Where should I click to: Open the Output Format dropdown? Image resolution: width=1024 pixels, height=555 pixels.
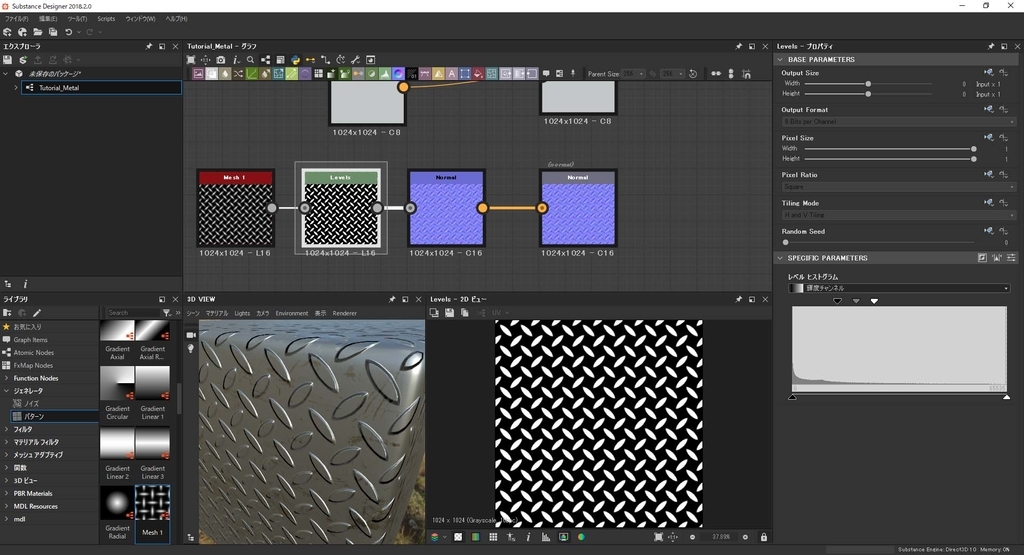[897, 122]
